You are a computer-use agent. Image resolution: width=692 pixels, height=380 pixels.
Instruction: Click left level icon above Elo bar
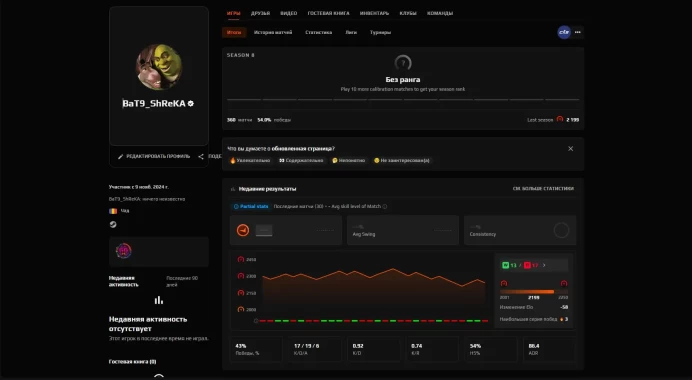(x=504, y=283)
